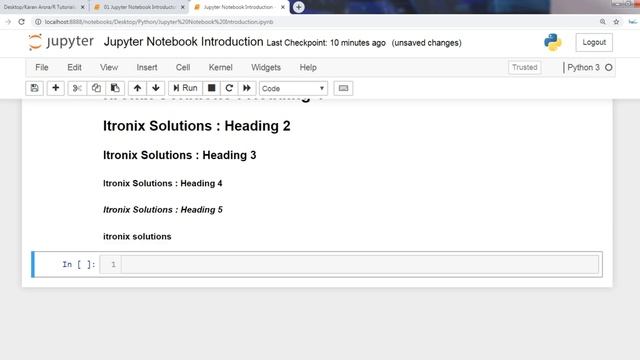Click the Jupyter logo
The height and width of the screenshot is (360, 640).
tap(61, 42)
